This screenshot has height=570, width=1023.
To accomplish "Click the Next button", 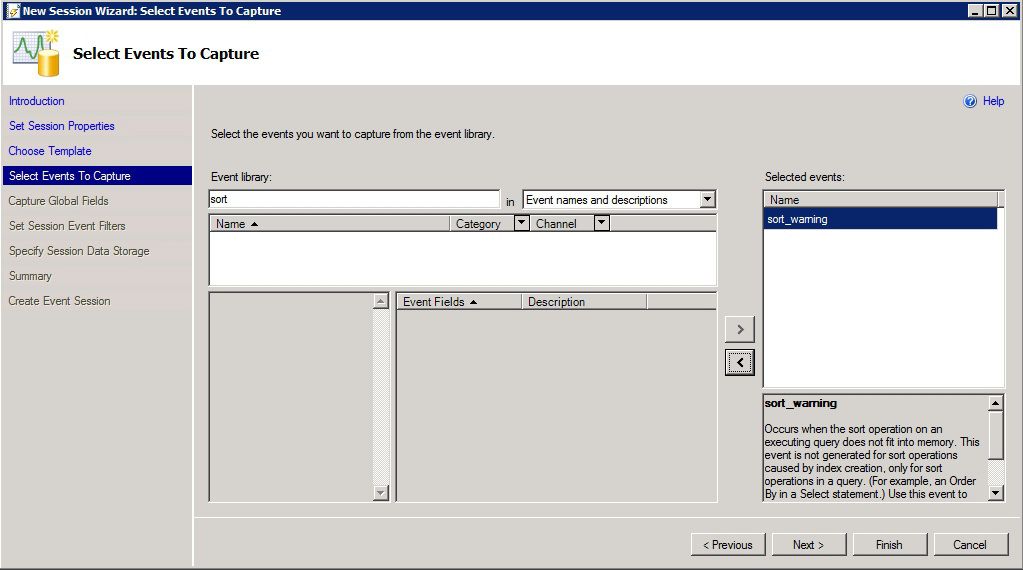I will tap(808, 545).
